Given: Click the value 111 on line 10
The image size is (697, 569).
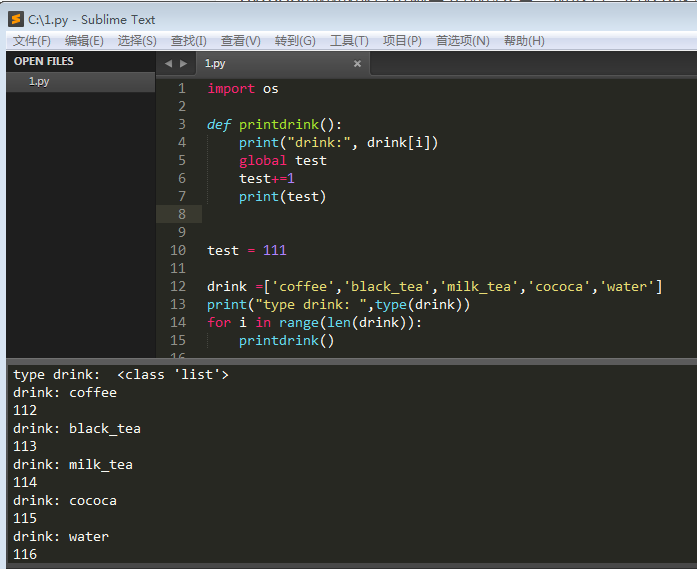Looking at the screenshot, I should pos(274,250).
